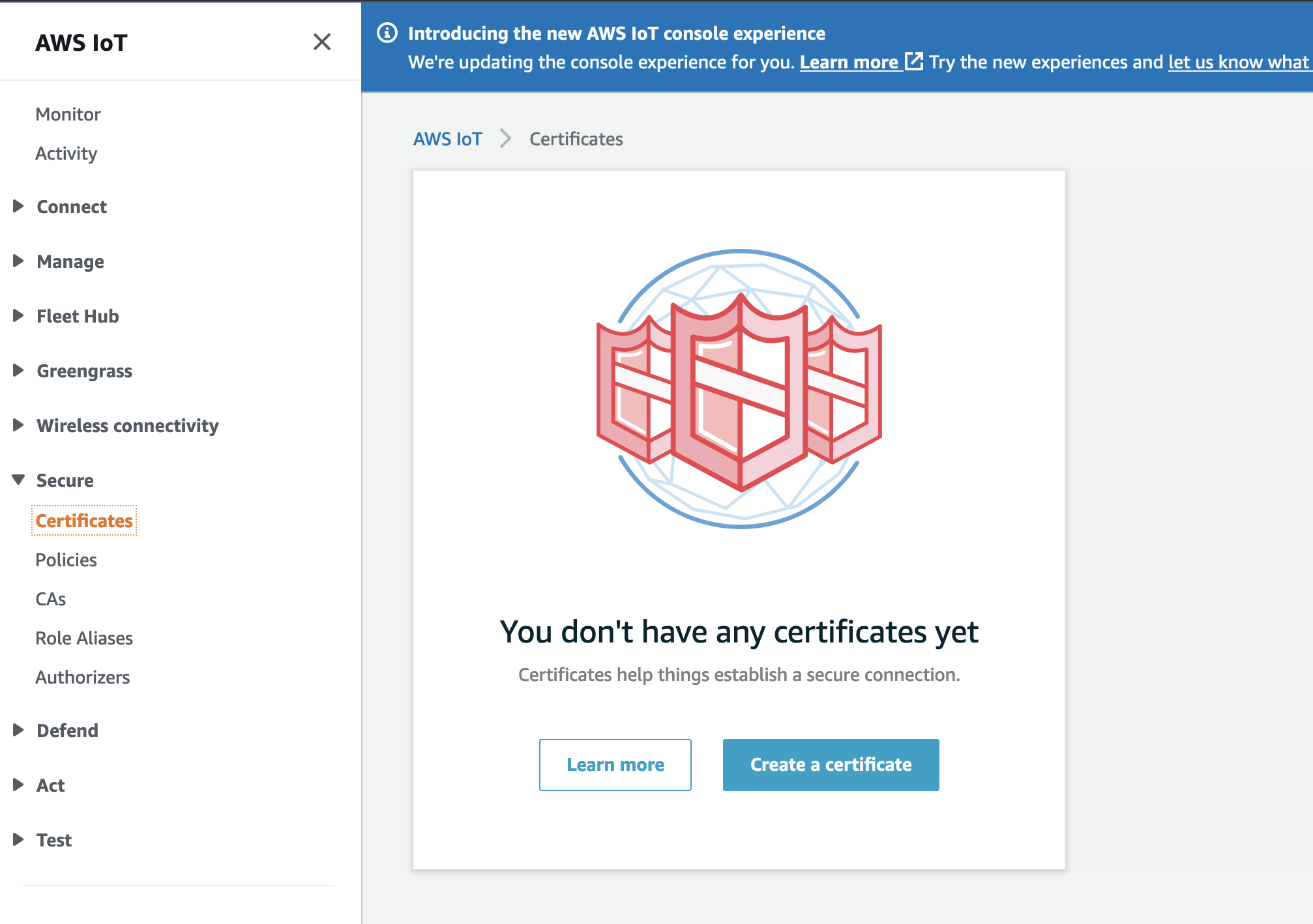Image resolution: width=1313 pixels, height=924 pixels.
Task: Expand the Defend section
Action: point(18,730)
